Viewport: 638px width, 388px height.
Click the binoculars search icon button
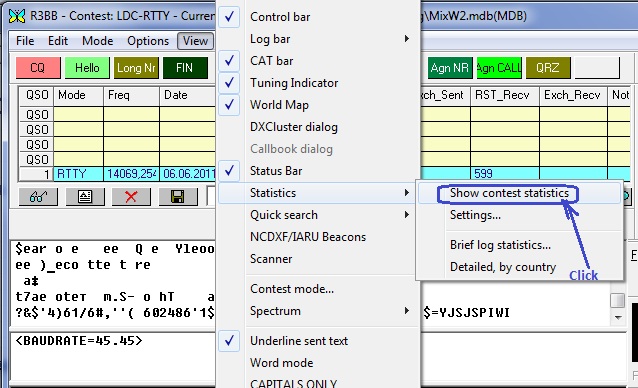[x=38, y=197]
